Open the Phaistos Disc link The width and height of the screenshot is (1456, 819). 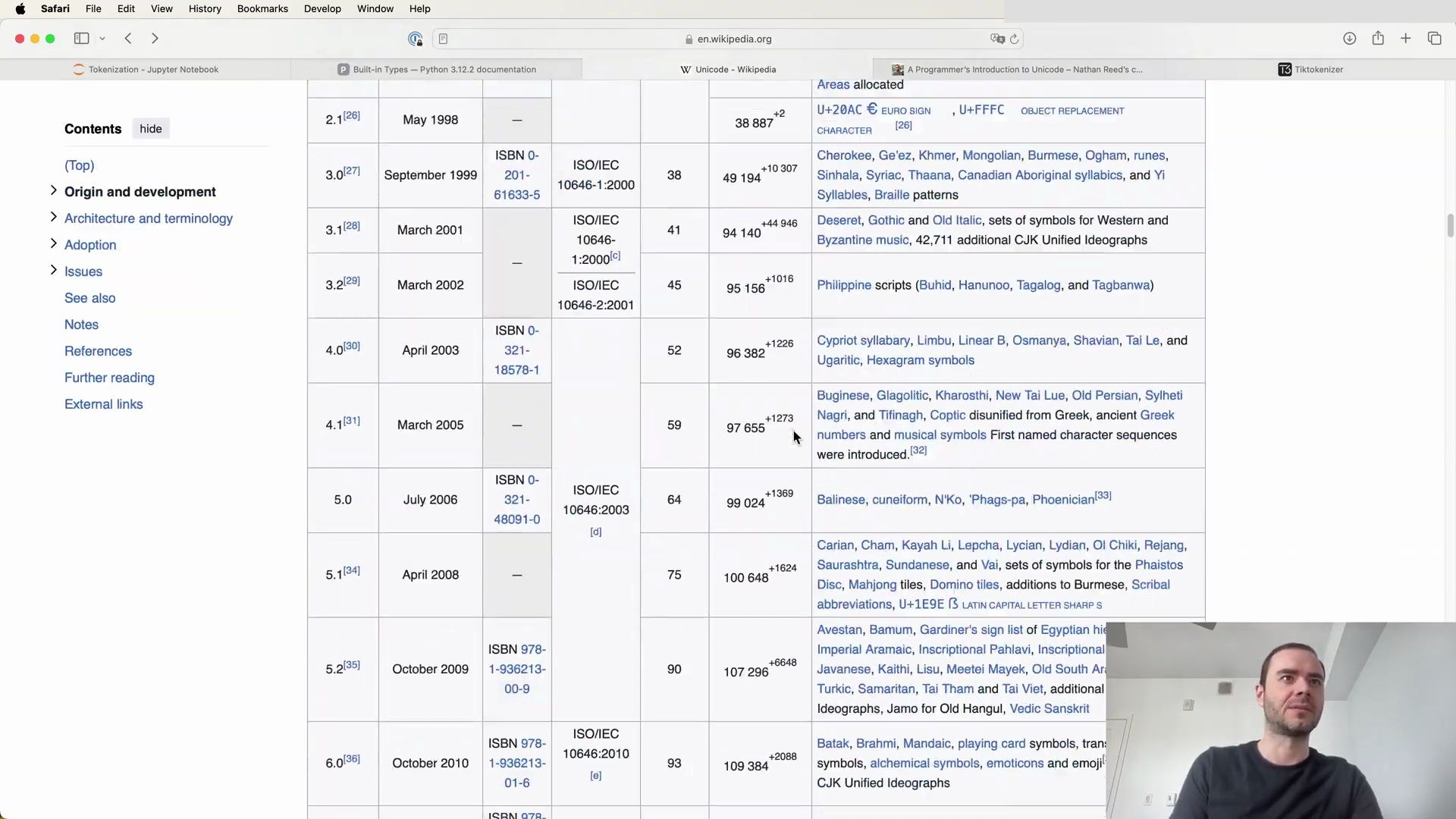(x=1159, y=565)
